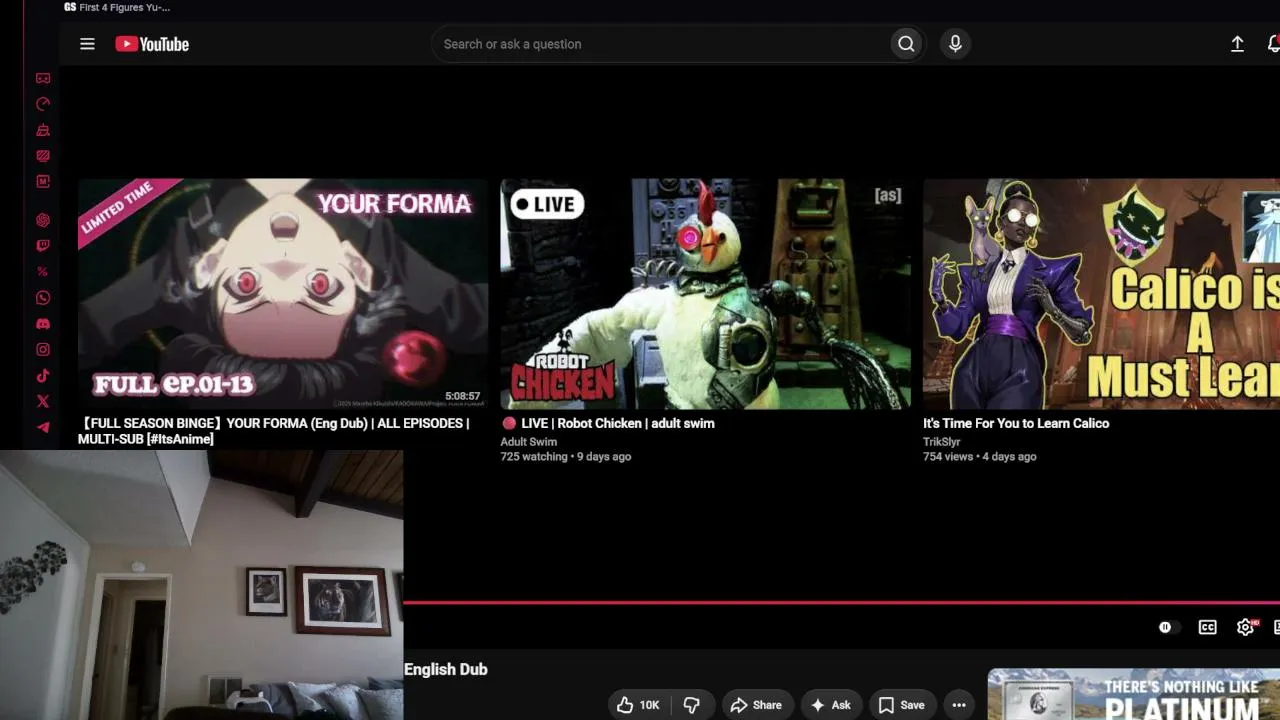Open the notifications bell
The width and height of the screenshot is (1280, 720).
[1273, 44]
